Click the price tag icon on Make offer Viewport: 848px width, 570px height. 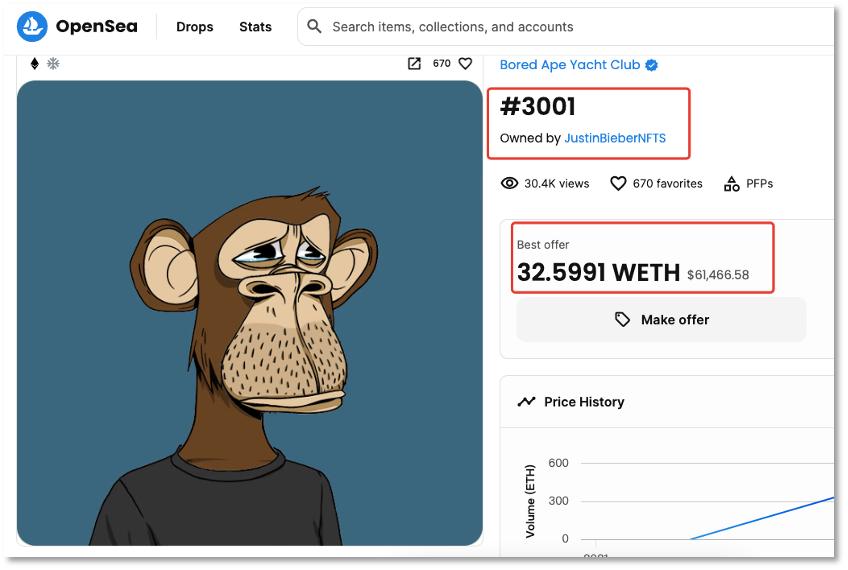[622, 320]
